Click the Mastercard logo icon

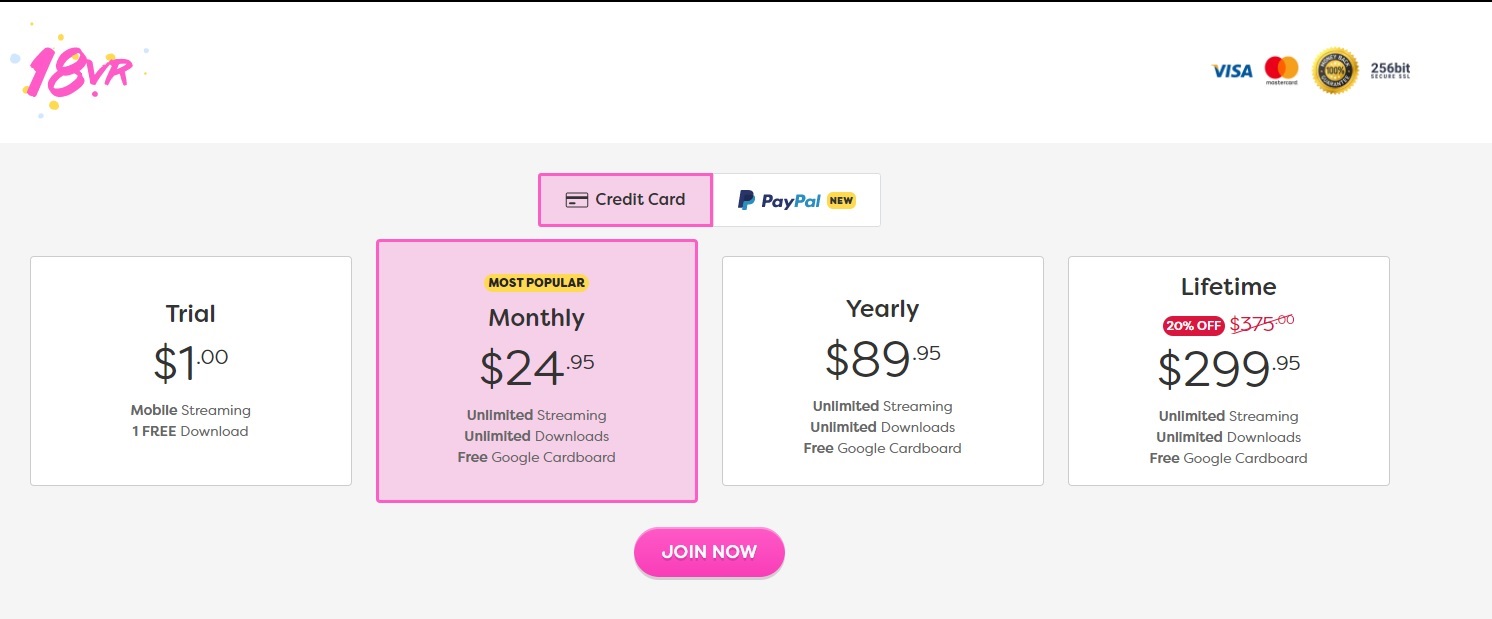click(1281, 70)
